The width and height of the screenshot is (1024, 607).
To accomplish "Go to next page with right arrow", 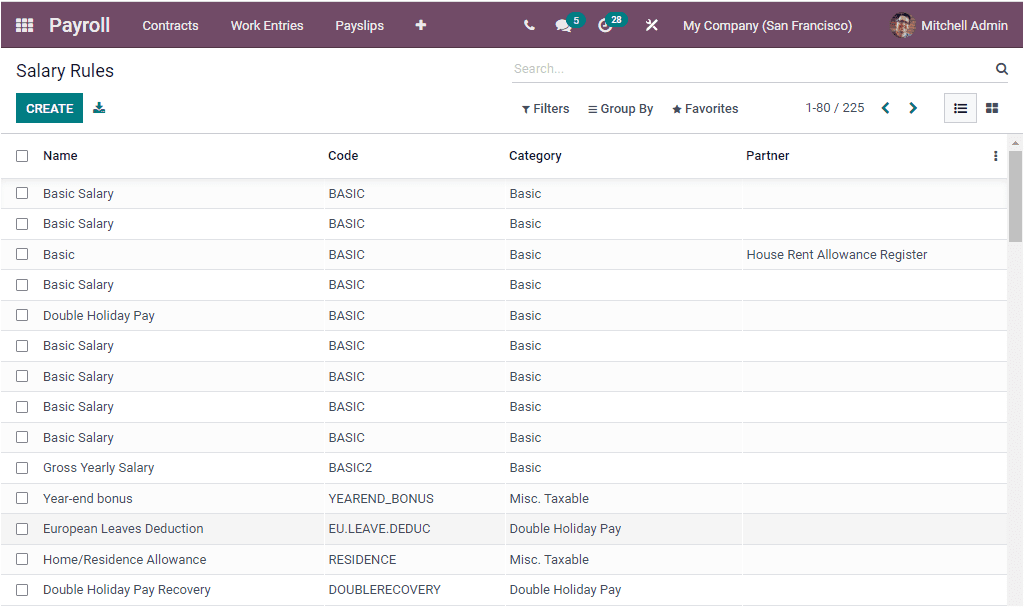I will pos(913,107).
